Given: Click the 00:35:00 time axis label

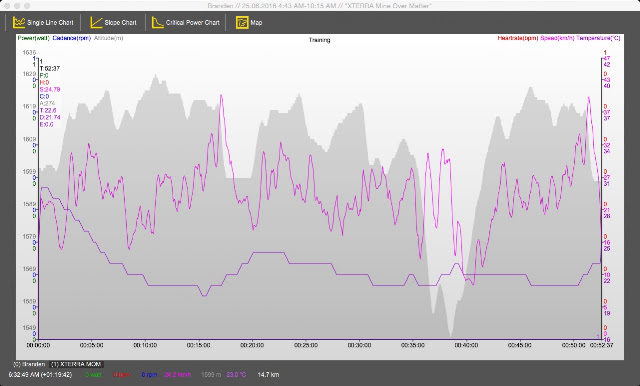Looking at the screenshot, I should point(413,345).
